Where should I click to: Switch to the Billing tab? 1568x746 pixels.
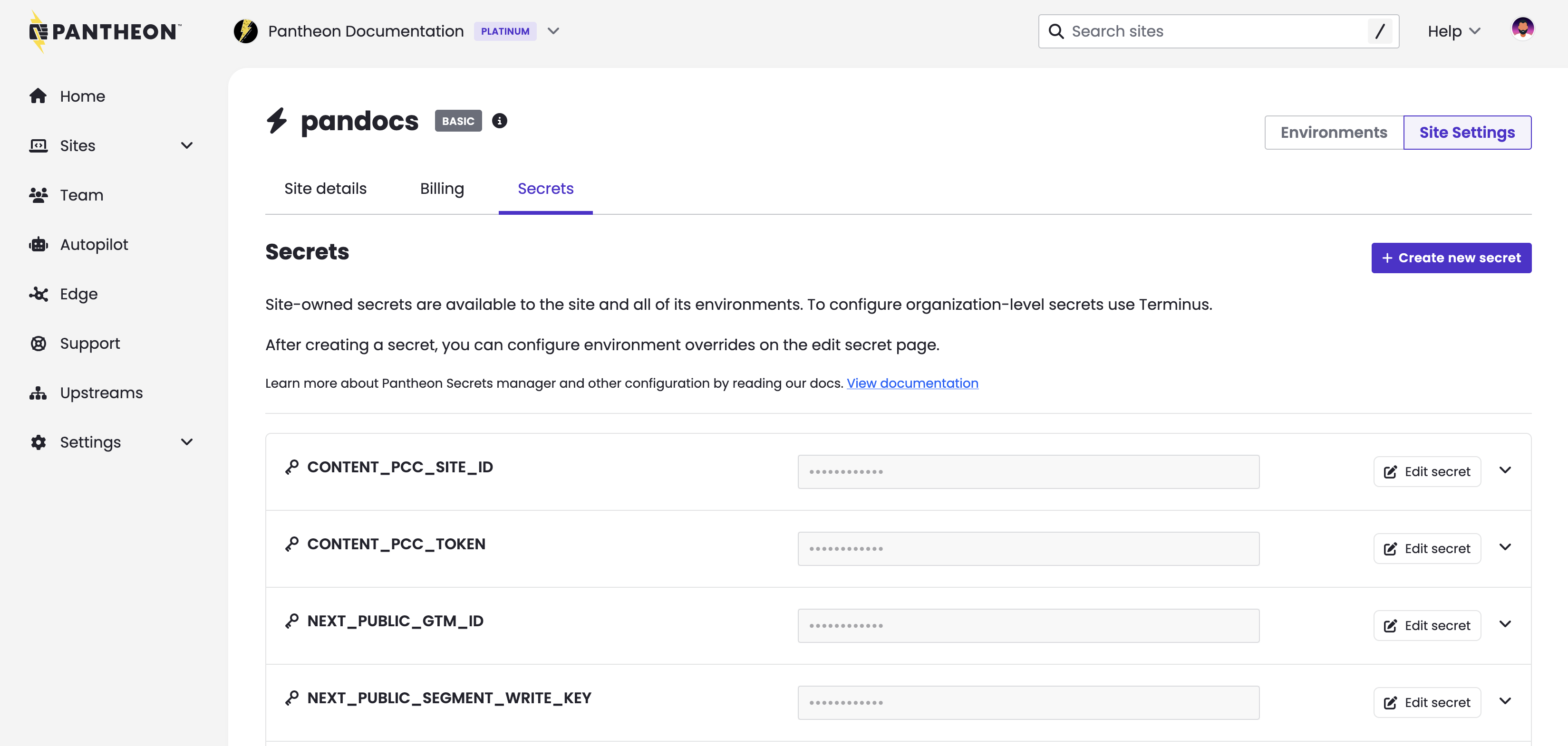441,189
